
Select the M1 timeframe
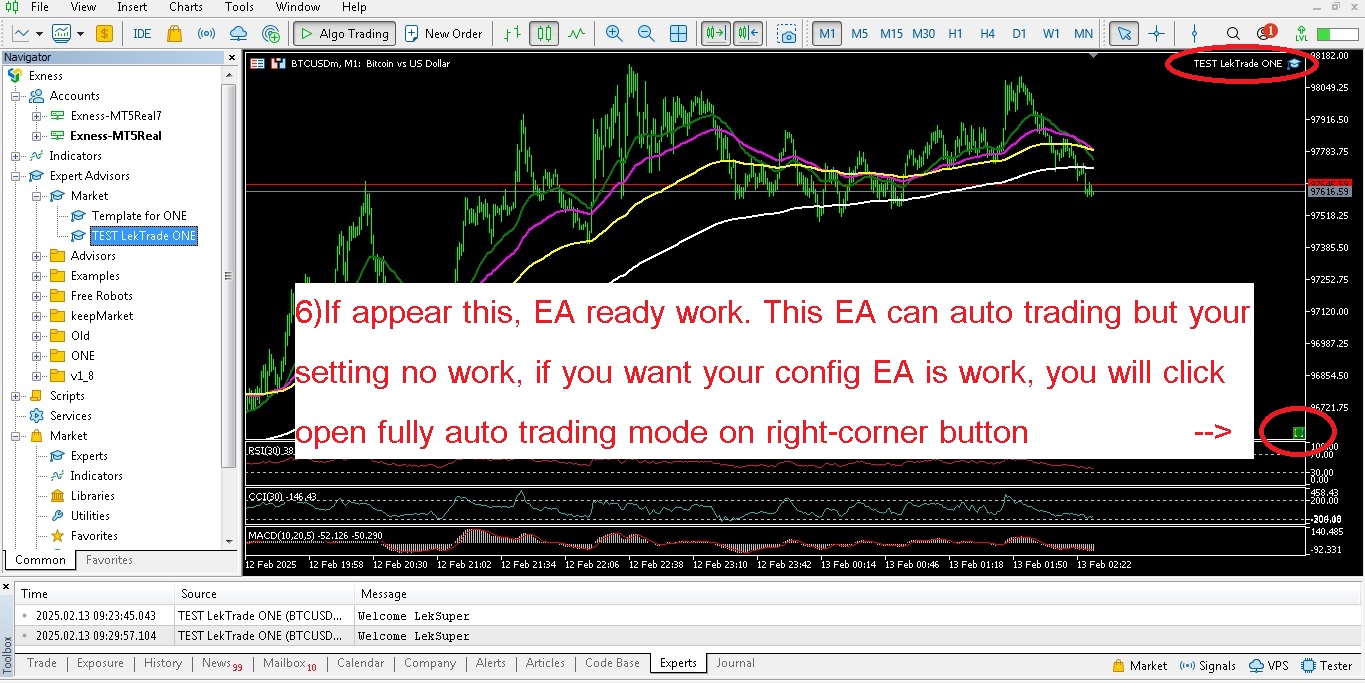(x=827, y=33)
